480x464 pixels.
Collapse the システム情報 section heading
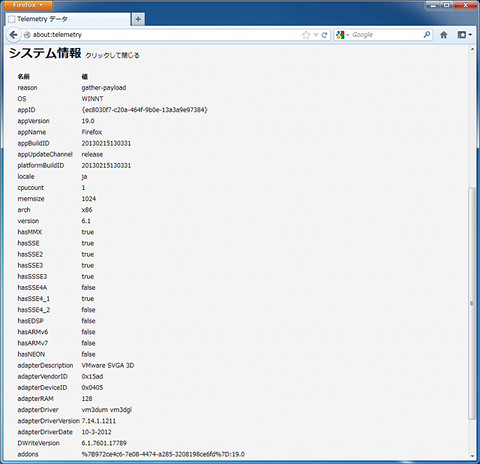tap(45, 53)
